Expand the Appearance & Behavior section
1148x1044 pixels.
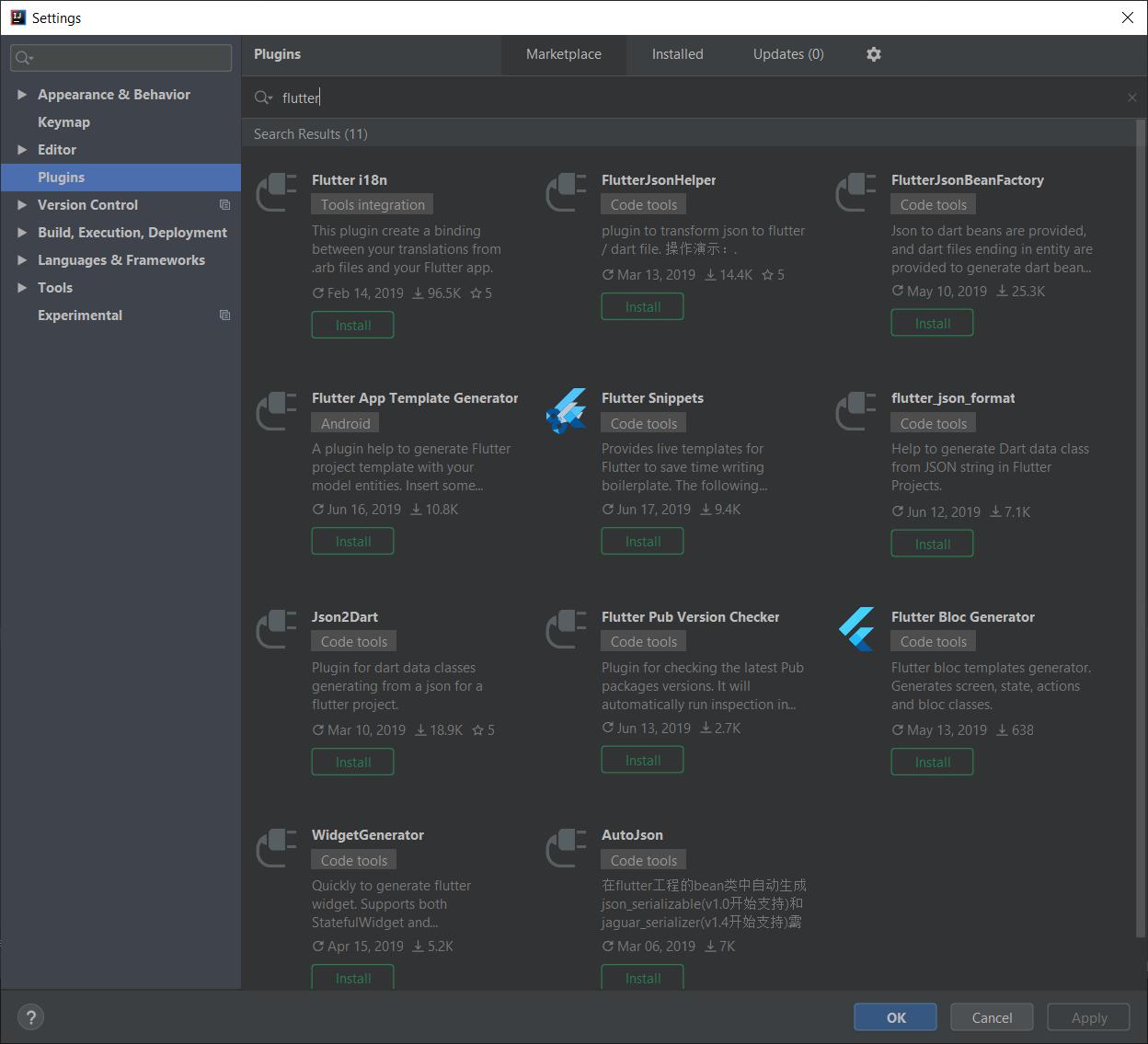(22, 94)
